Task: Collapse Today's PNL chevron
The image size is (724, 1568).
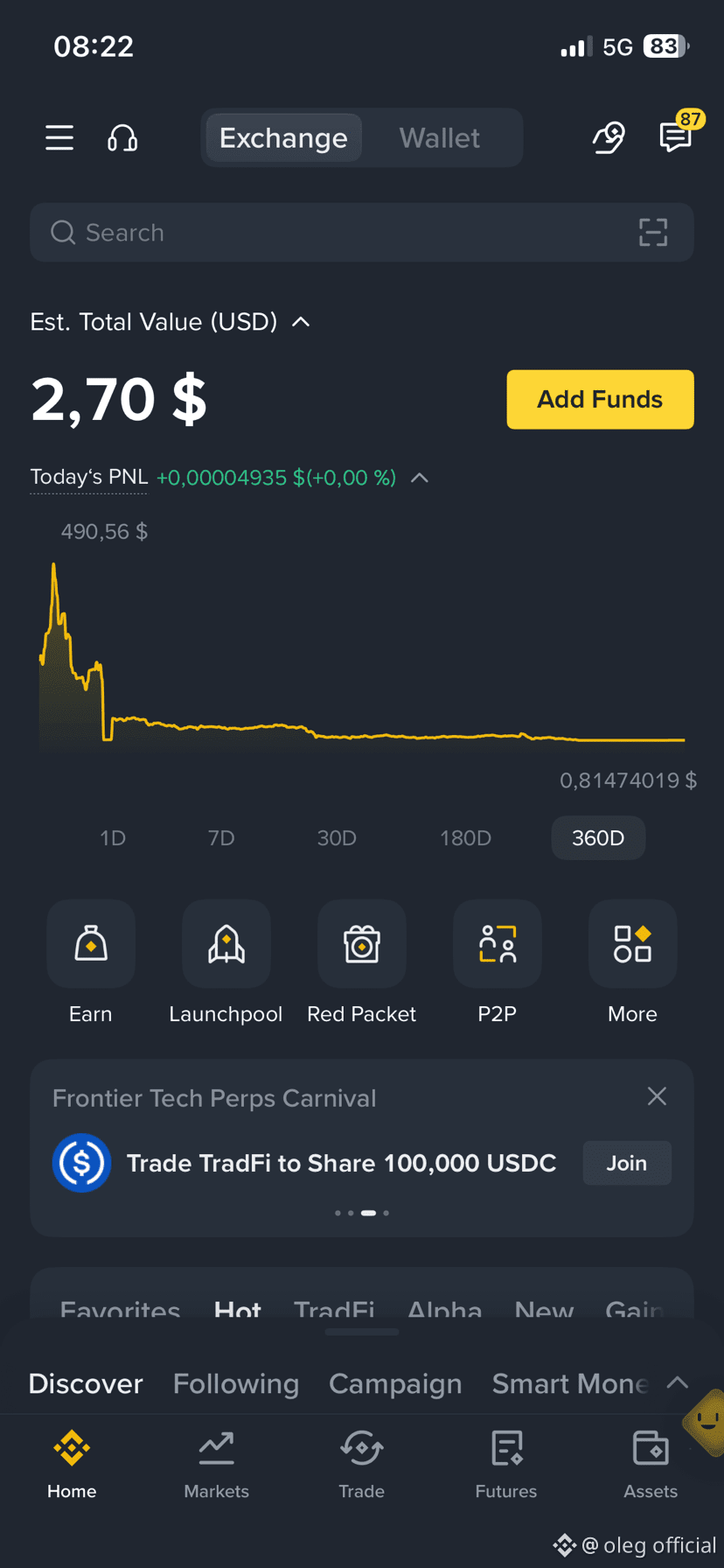Action: click(x=420, y=478)
